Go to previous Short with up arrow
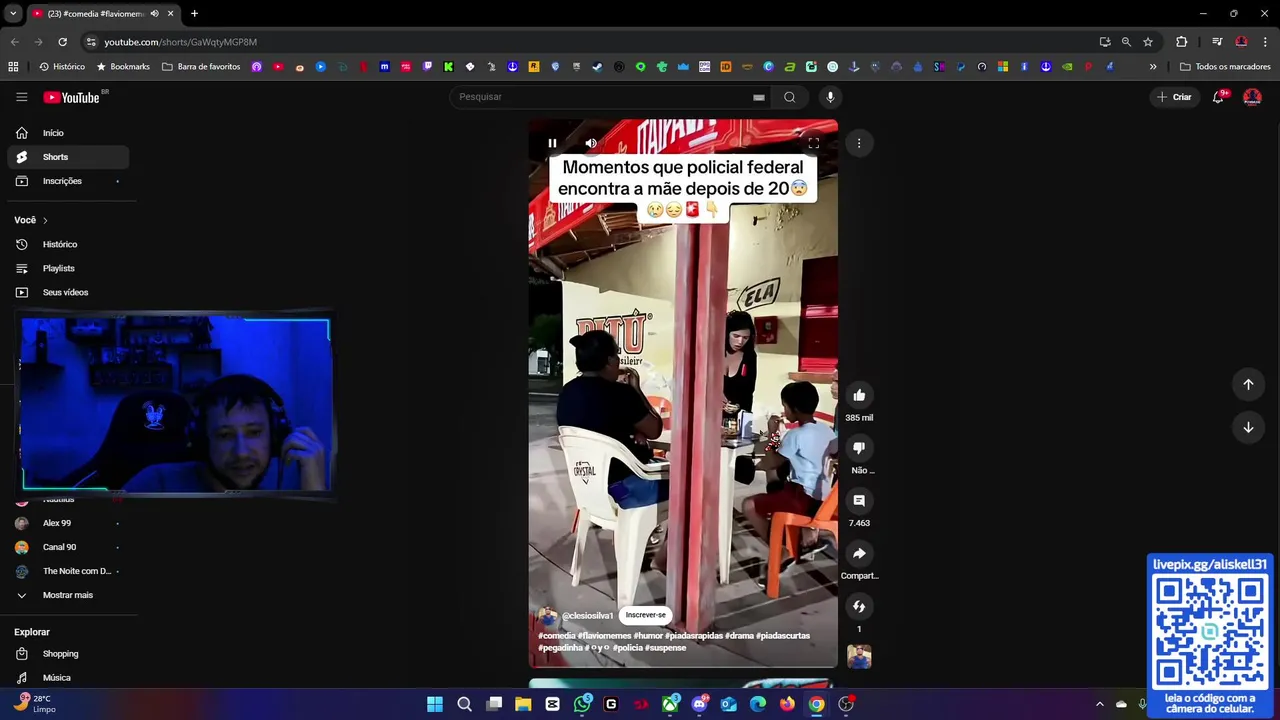Viewport: 1280px width, 720px height. pyautogui.click(x=1248, y=384)
